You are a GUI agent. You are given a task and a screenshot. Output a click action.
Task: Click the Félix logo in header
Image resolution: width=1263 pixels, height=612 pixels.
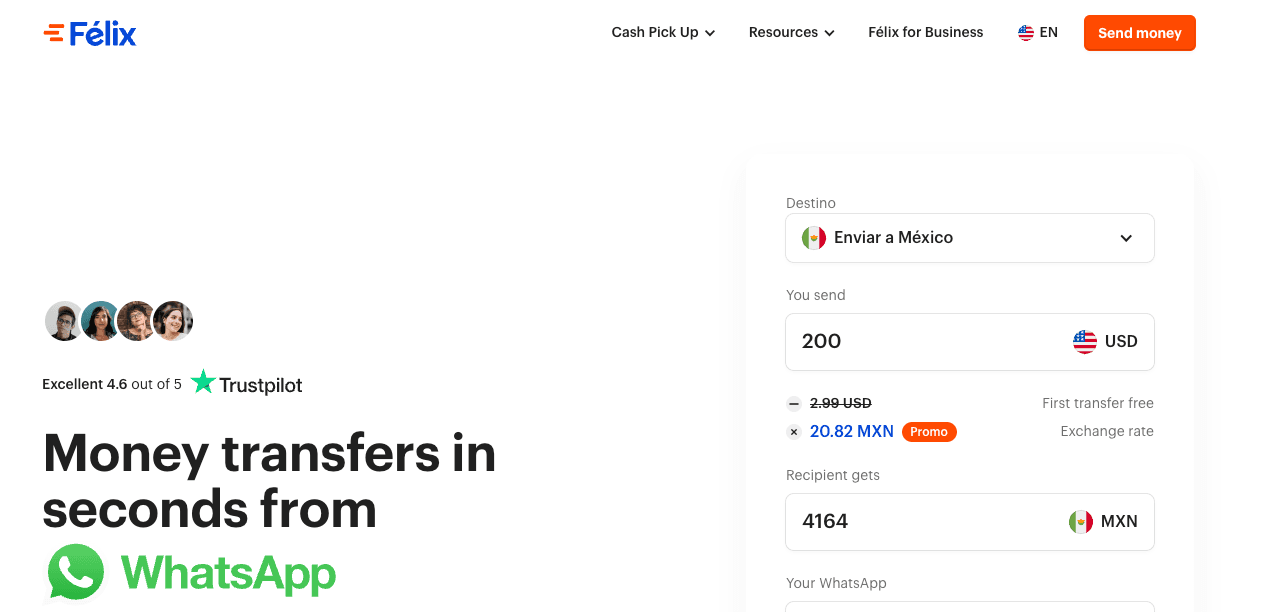click(x=90, y=34)
